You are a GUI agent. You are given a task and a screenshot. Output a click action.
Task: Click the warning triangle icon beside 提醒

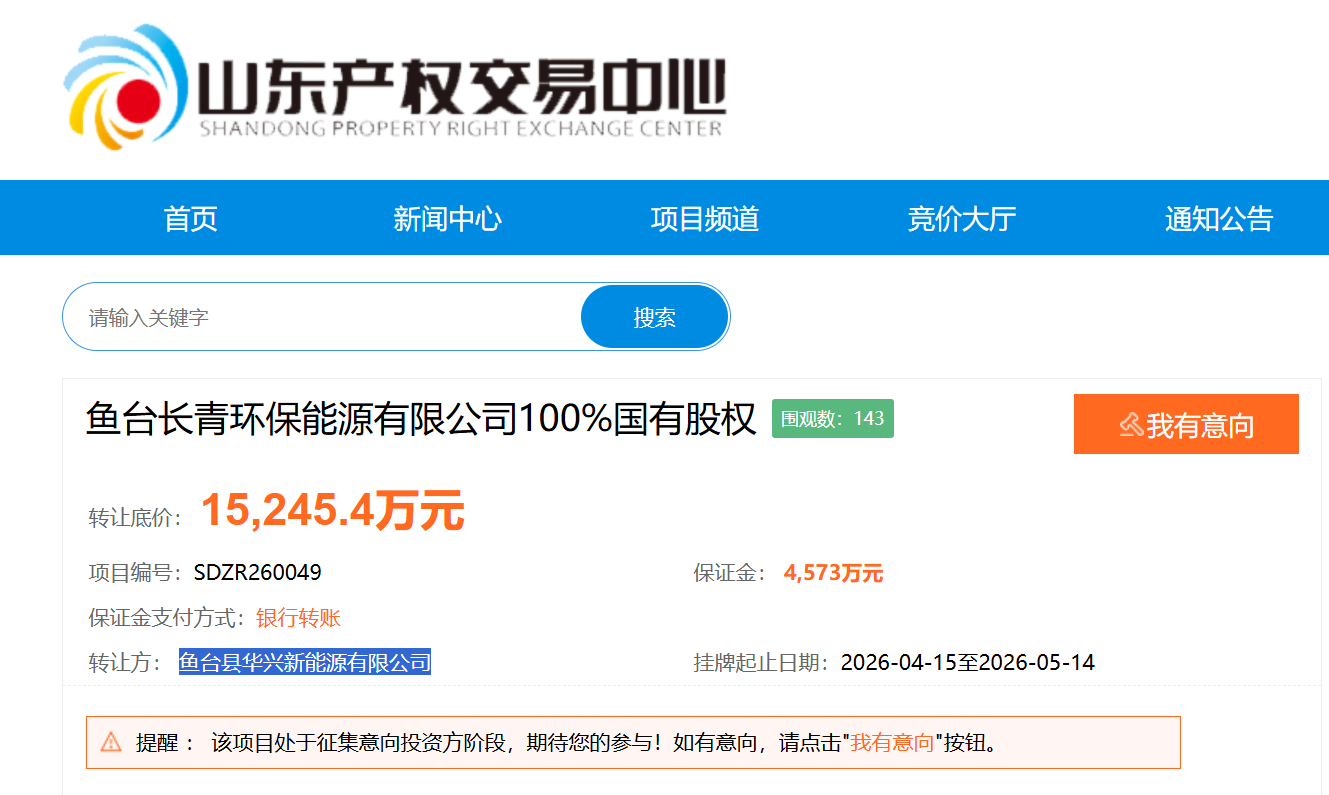click(x=111, y=742)
